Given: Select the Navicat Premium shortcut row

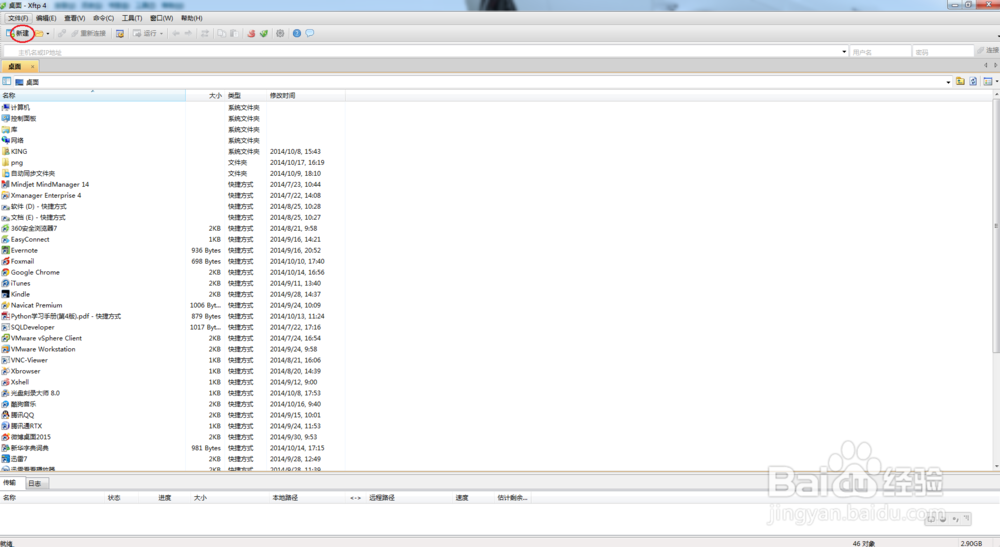Looking at the screenshot, I should click(x=172, y=305).
